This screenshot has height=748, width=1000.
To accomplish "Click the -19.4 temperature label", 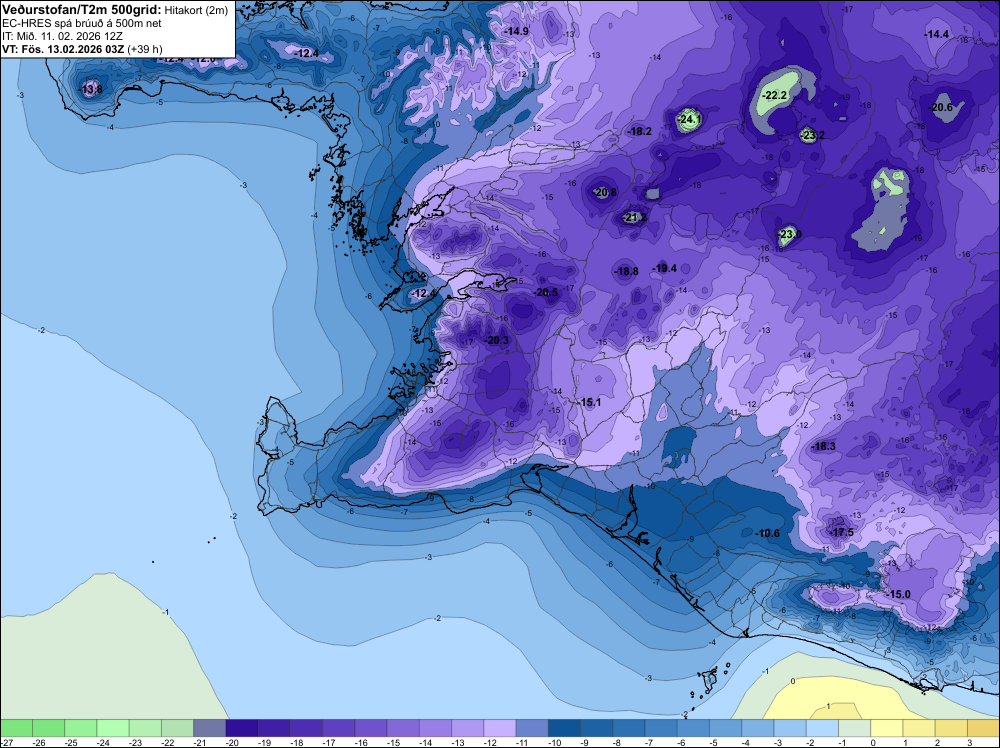I will pyautogui.click(x=665, y=268).
